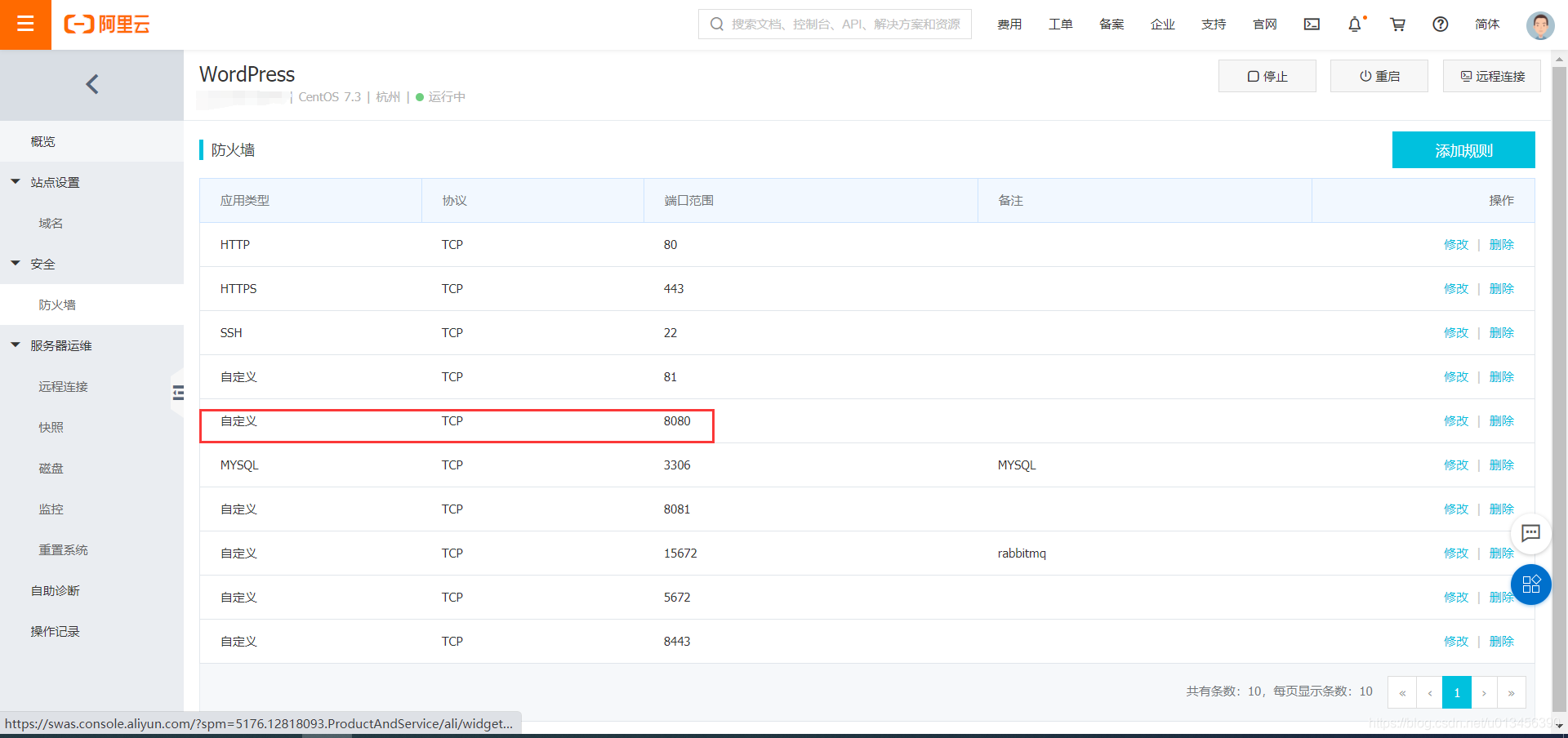Open the shopping cart icon

click(1398, 24)
